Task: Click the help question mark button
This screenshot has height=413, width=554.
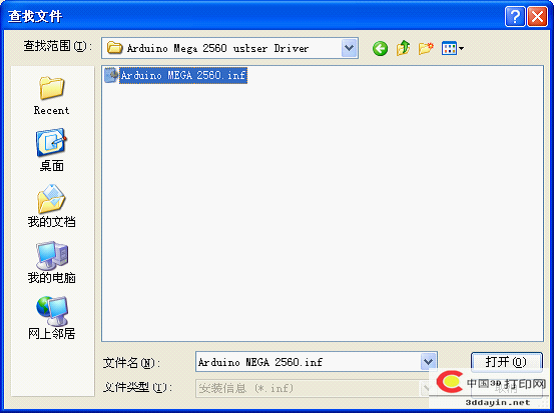Action: (515, 16)
